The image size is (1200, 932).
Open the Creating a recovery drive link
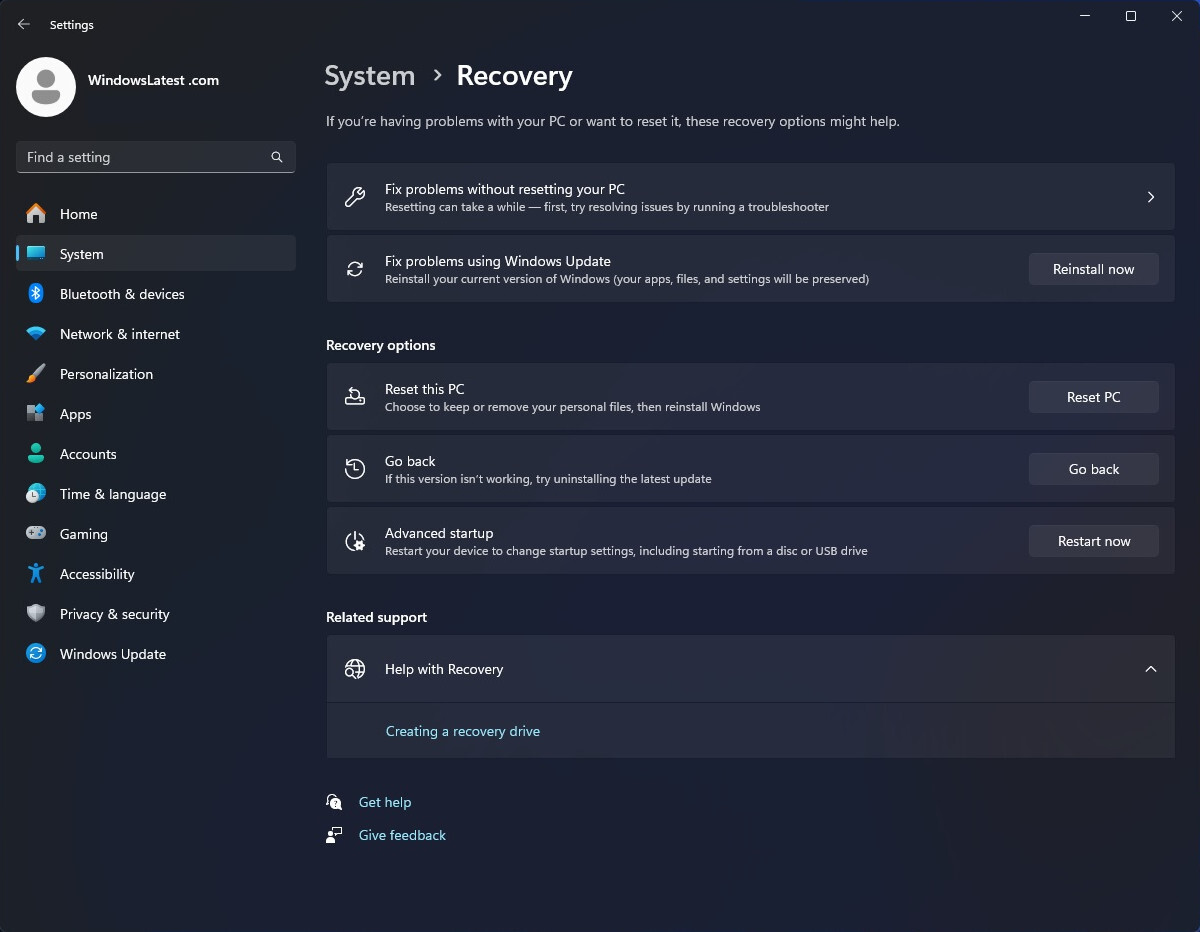pyautogui.click(x=463, y=731)
